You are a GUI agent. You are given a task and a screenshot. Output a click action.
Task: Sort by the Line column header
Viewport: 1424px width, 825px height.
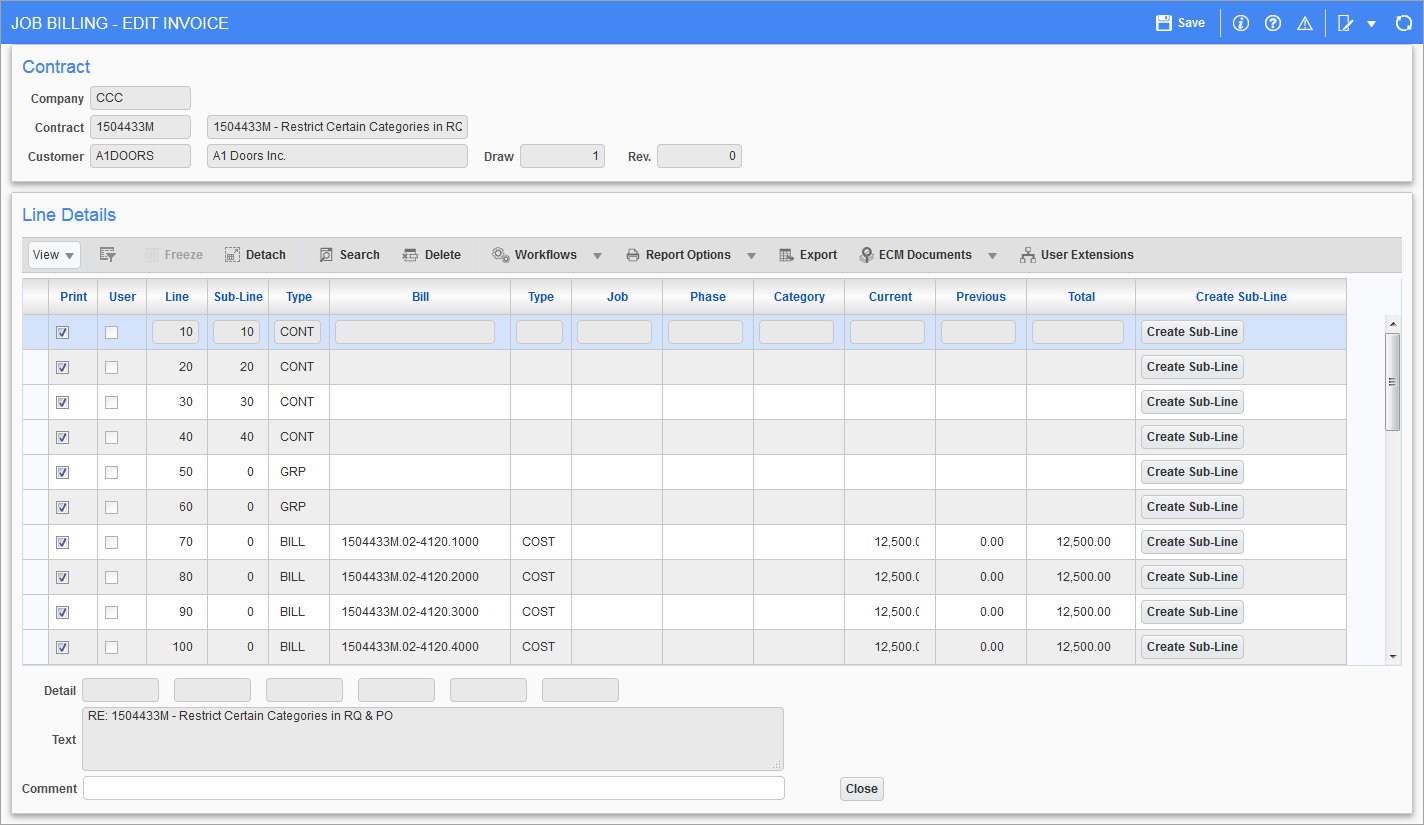click(x=177, y=297)
